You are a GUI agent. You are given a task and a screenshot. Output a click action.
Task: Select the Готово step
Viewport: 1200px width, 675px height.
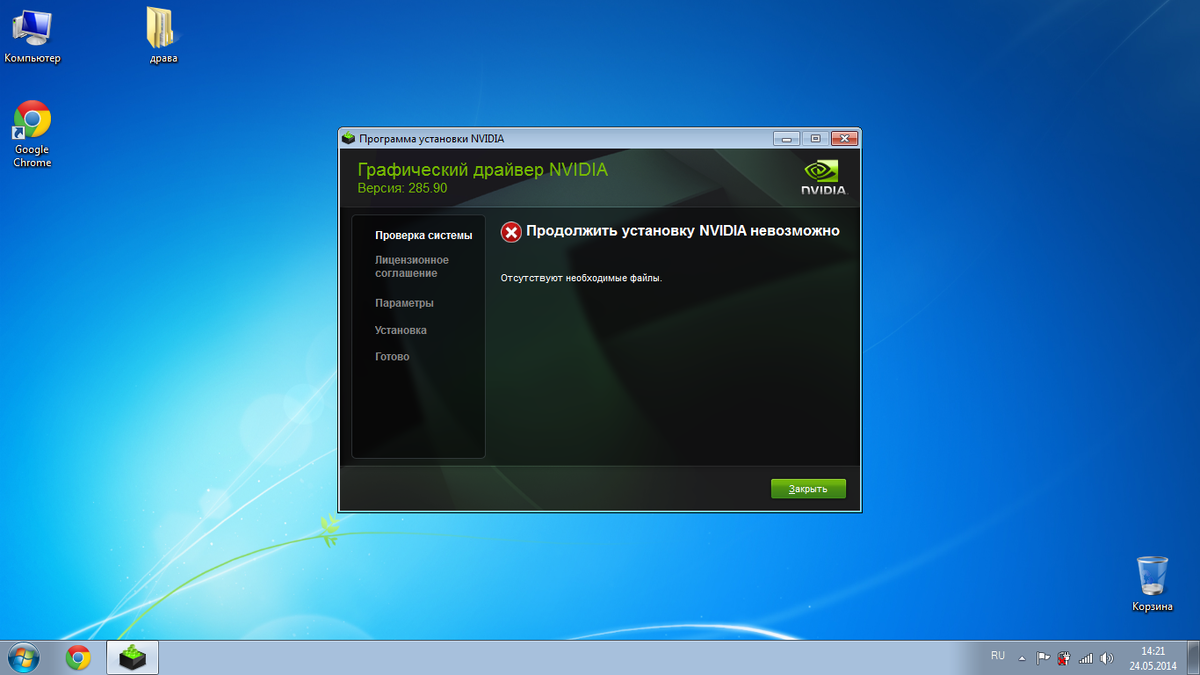tap(392, 357)
